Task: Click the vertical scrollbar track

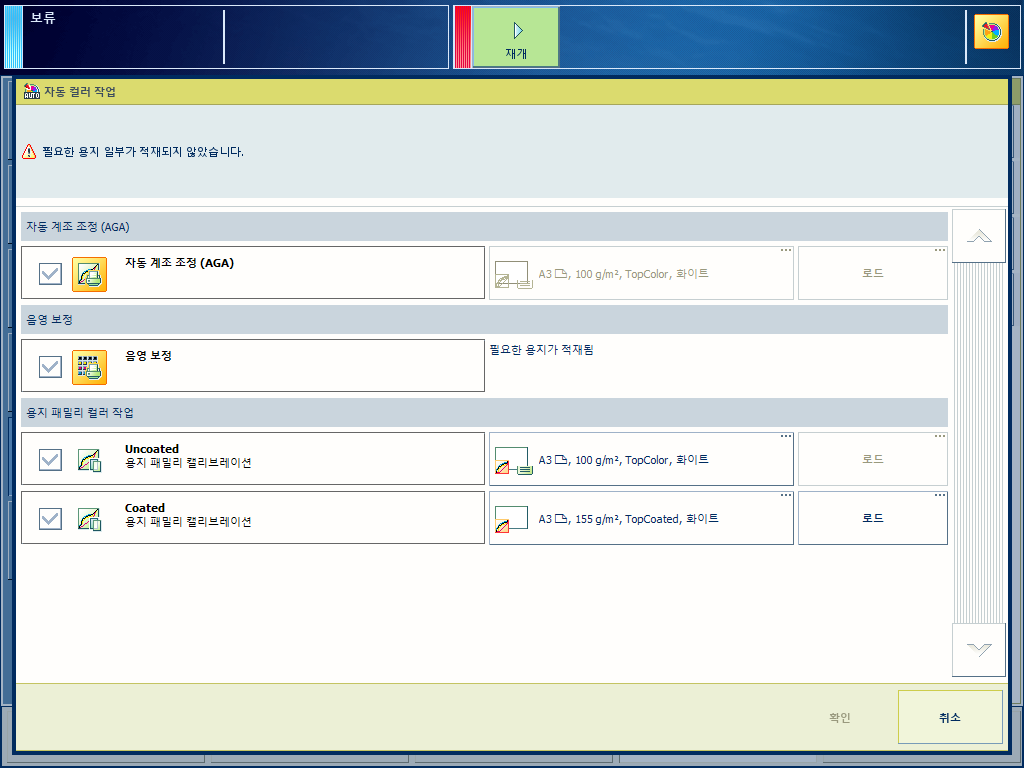Action: 978,443
